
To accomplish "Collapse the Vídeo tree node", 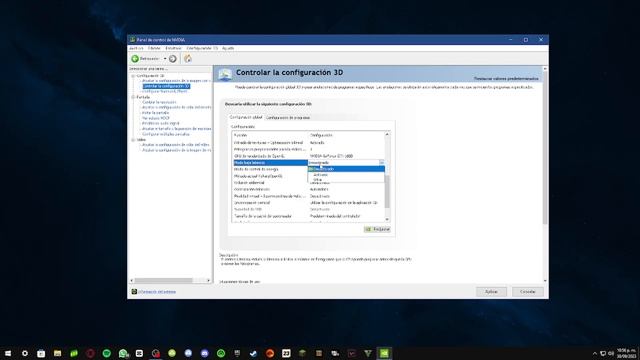I will pos(133,140).
